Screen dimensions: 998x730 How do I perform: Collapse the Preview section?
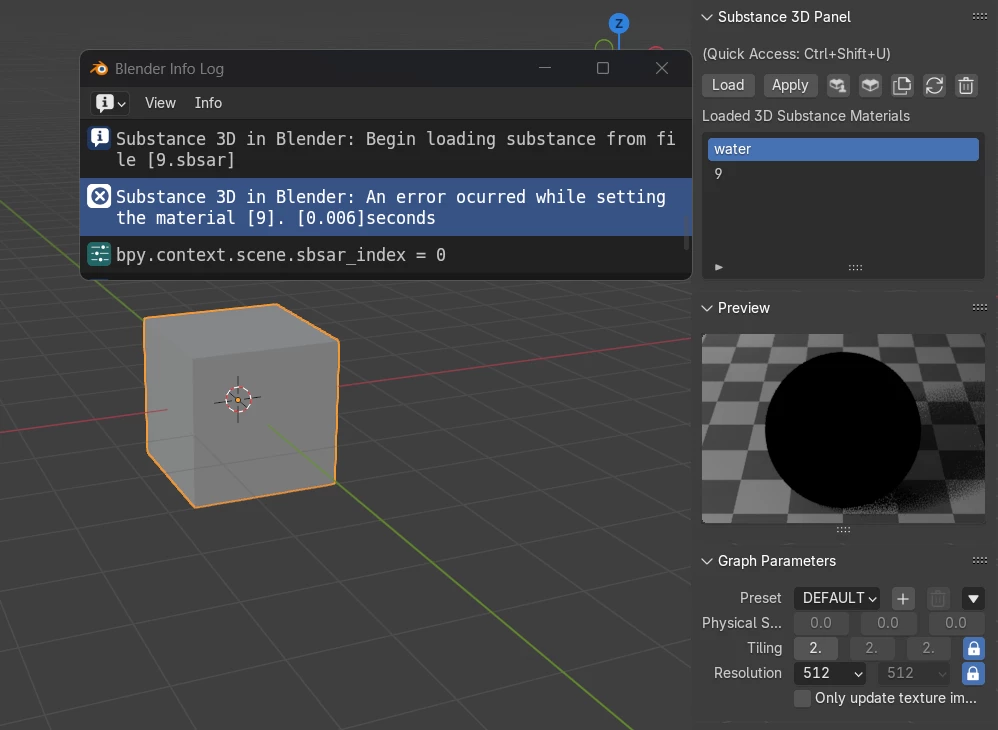click(x=706, y=308)
